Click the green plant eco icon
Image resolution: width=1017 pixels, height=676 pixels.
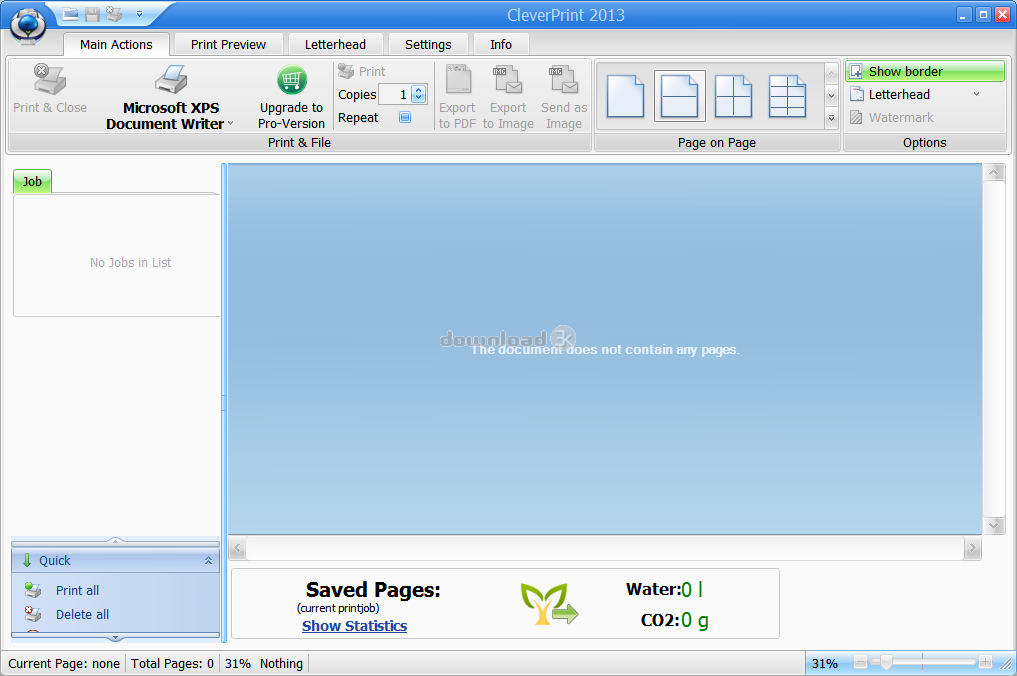click(x=549, y=604)
